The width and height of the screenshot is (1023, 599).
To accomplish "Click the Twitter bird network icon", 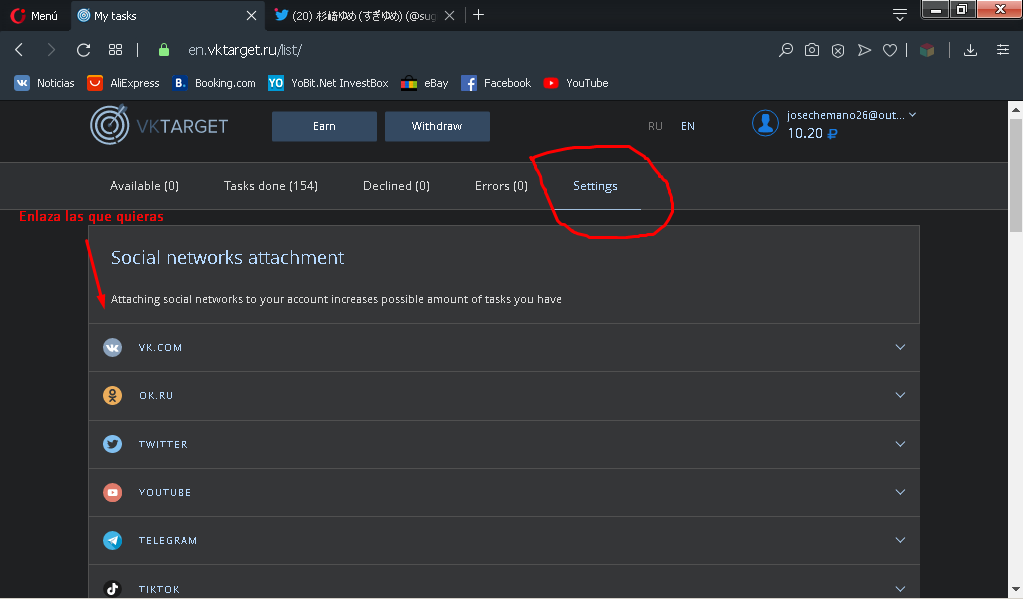I will click(x=112, y=444).
